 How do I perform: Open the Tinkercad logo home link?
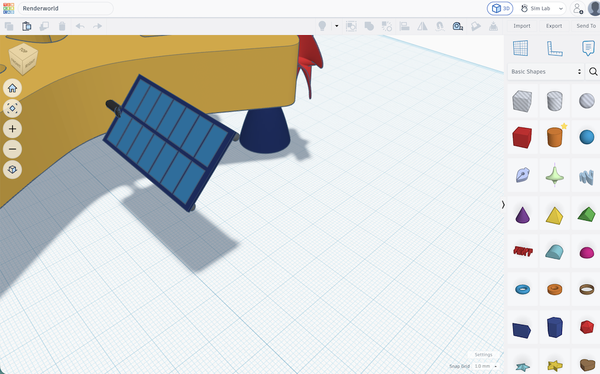pyautogui.click(x=8, y=8)
